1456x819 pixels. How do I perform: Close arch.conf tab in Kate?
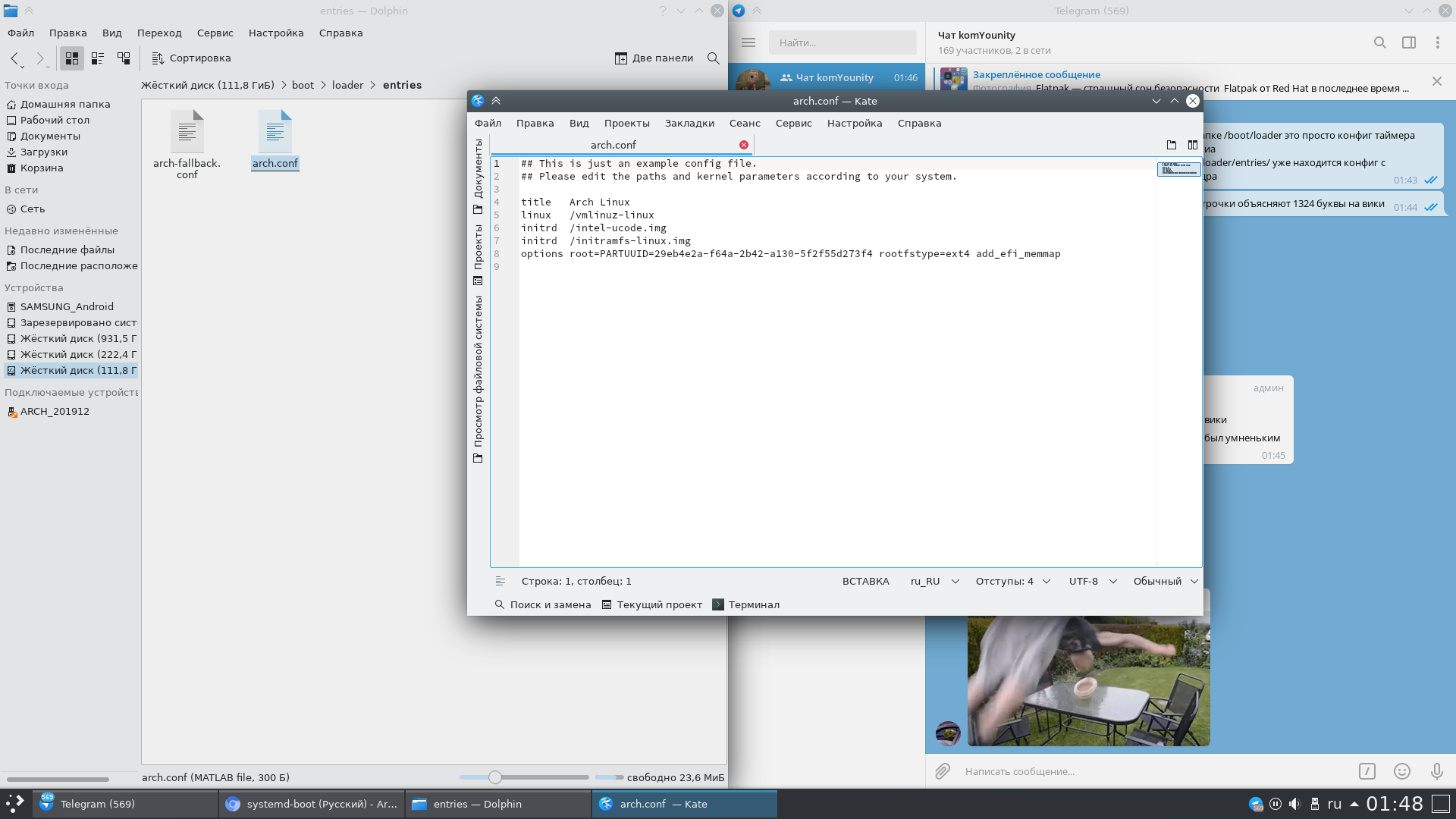point(744,145)
